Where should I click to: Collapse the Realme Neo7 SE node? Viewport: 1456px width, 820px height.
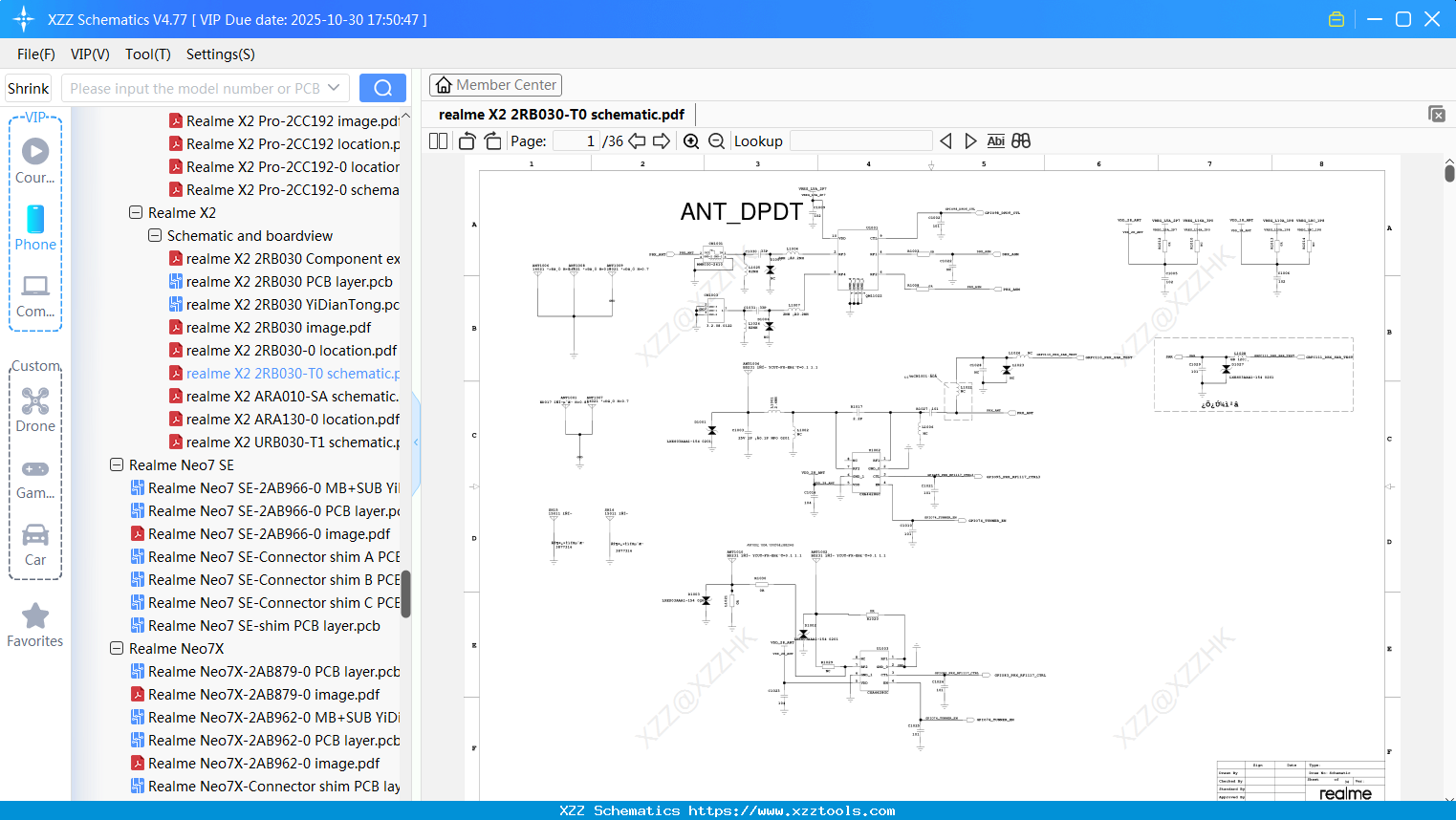coord(117,464)
